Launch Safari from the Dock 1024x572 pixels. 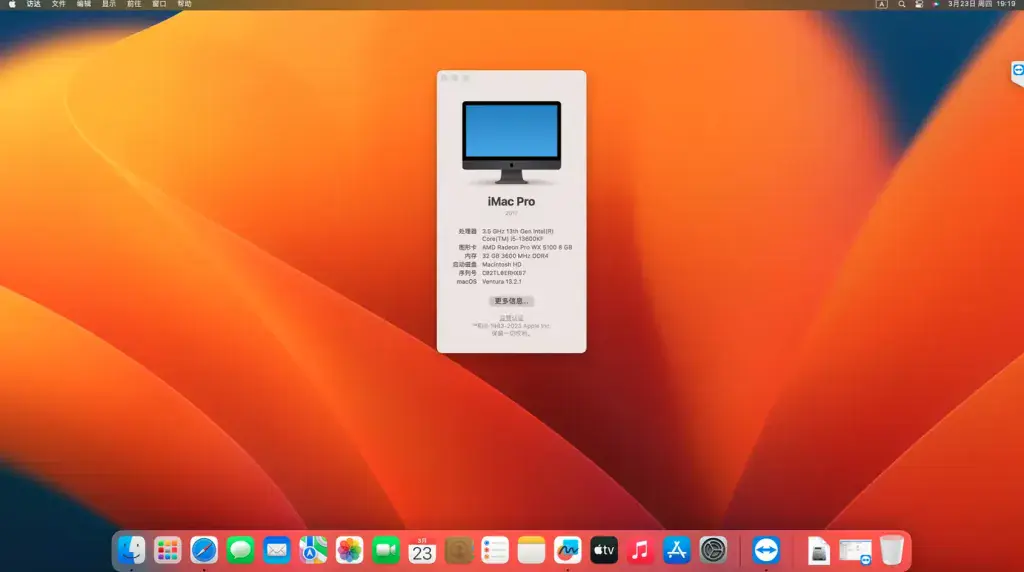click(x=204, y=550)
